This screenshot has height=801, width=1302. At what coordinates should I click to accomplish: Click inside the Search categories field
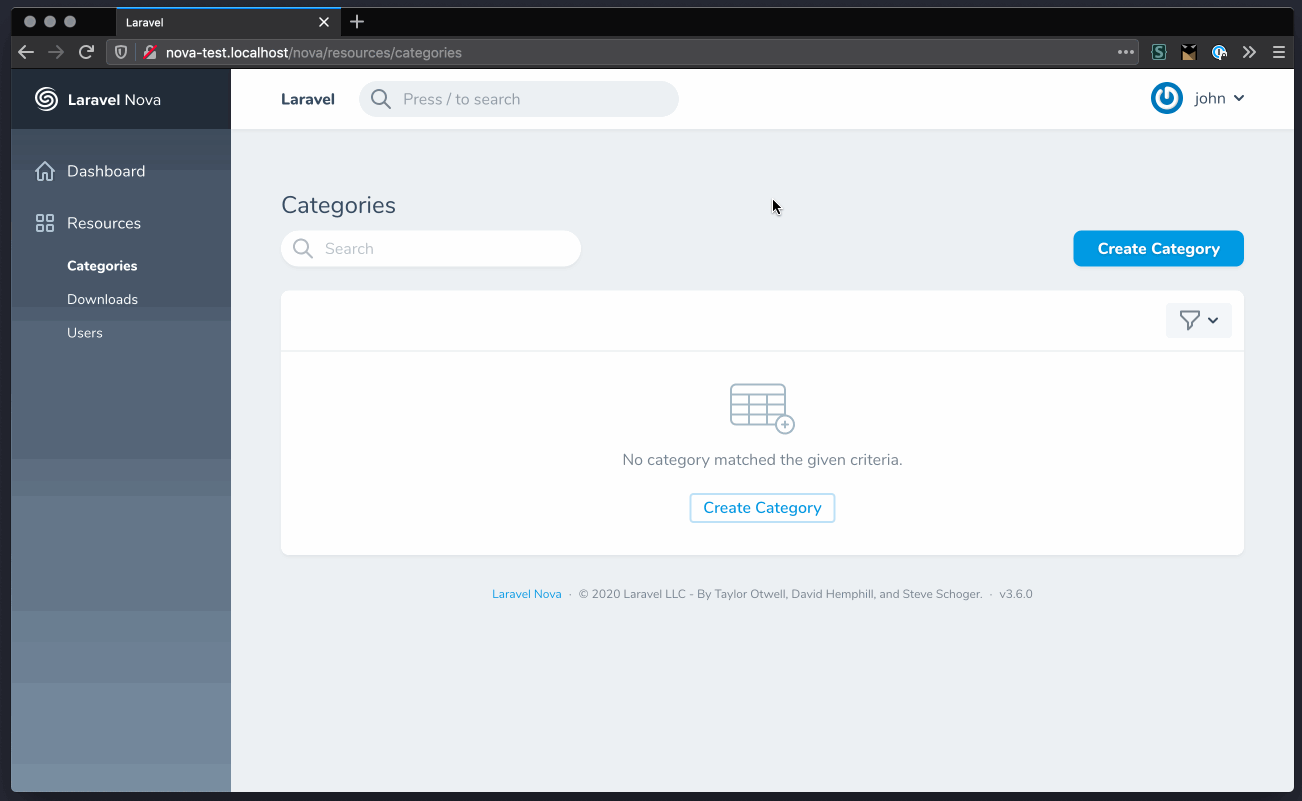click(x=430, y=248)
